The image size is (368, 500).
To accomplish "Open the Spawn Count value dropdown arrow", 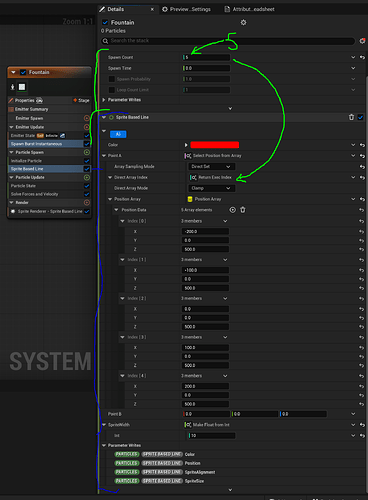I will pyautogui.click(x=353, y=57).
